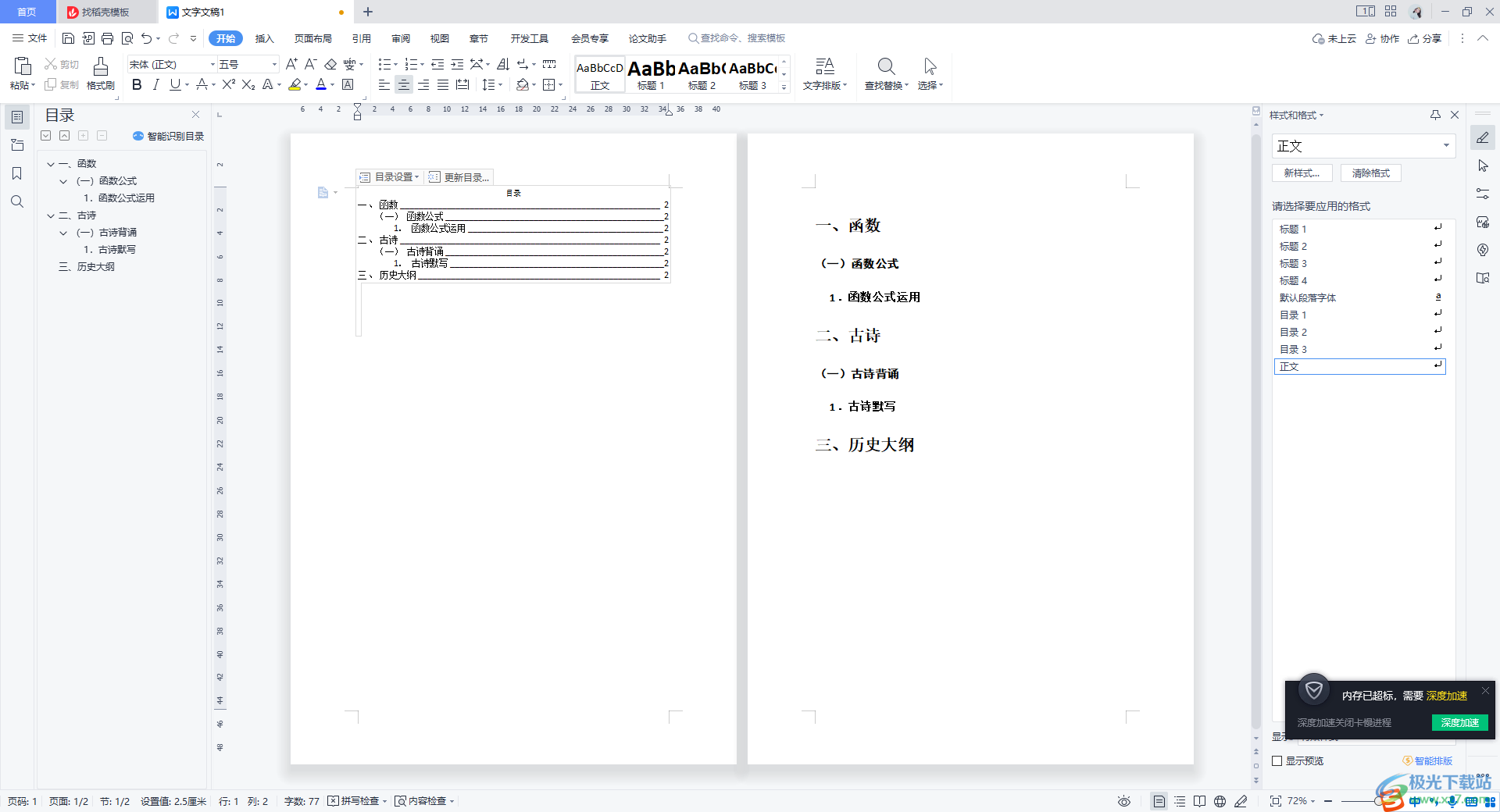1500x812 pixels.
Task: Open the 正文 style combo box in Styles pane
Action: [1363, 146]
